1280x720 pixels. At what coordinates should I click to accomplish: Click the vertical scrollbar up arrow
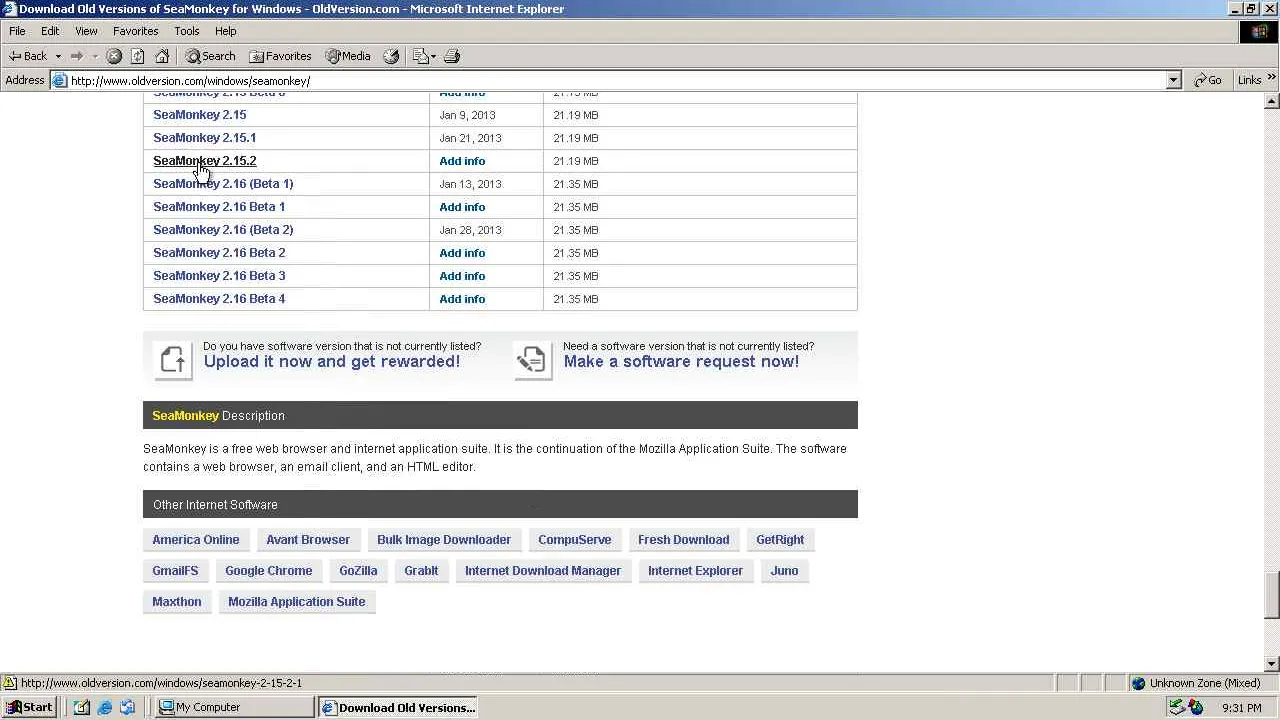point(1272,100)
